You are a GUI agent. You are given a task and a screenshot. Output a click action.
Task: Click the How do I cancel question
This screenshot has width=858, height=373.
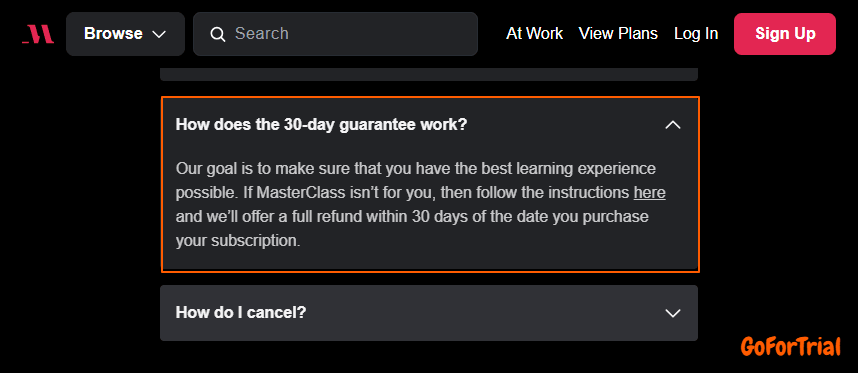click(241, 313)
